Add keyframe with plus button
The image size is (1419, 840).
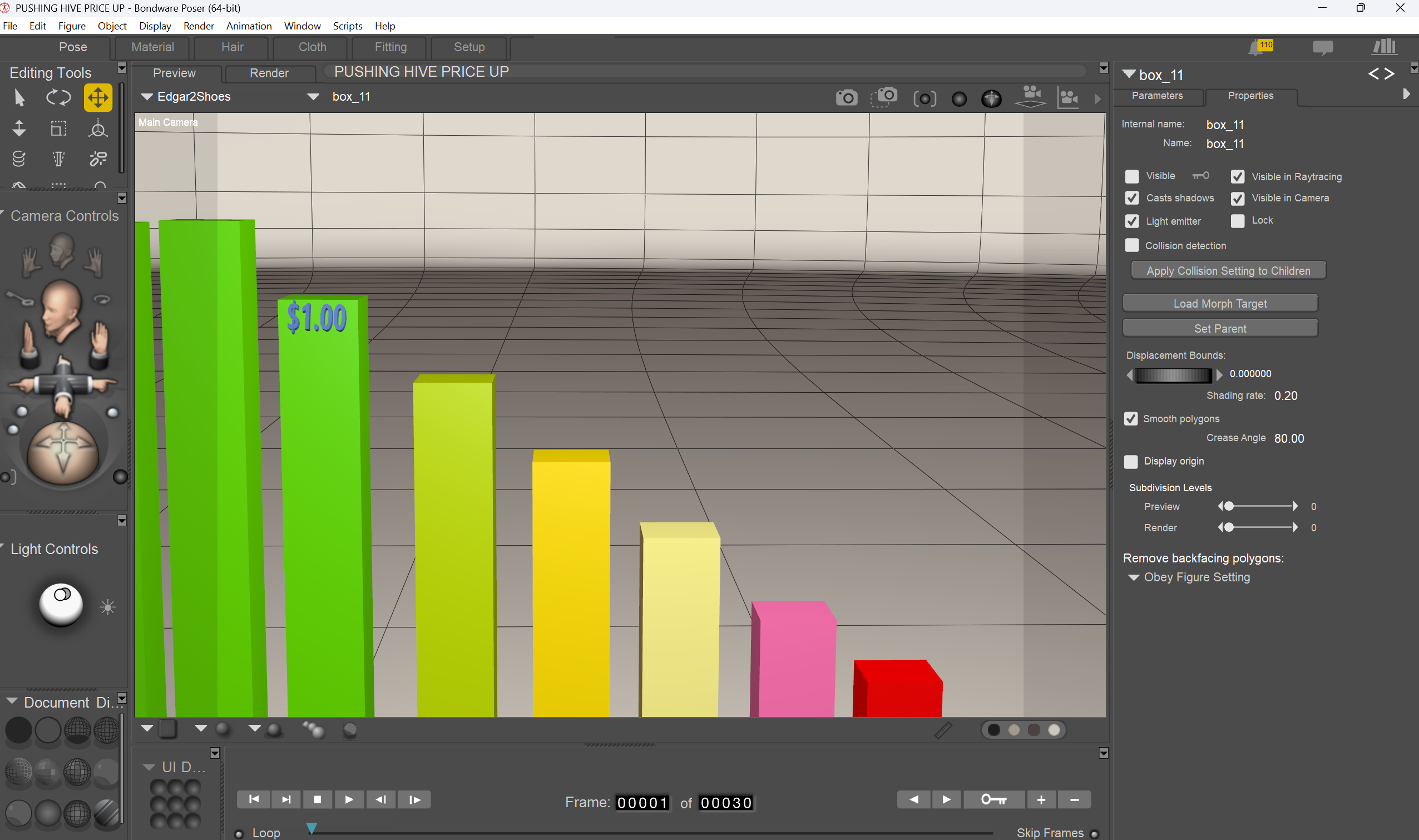1041,799
